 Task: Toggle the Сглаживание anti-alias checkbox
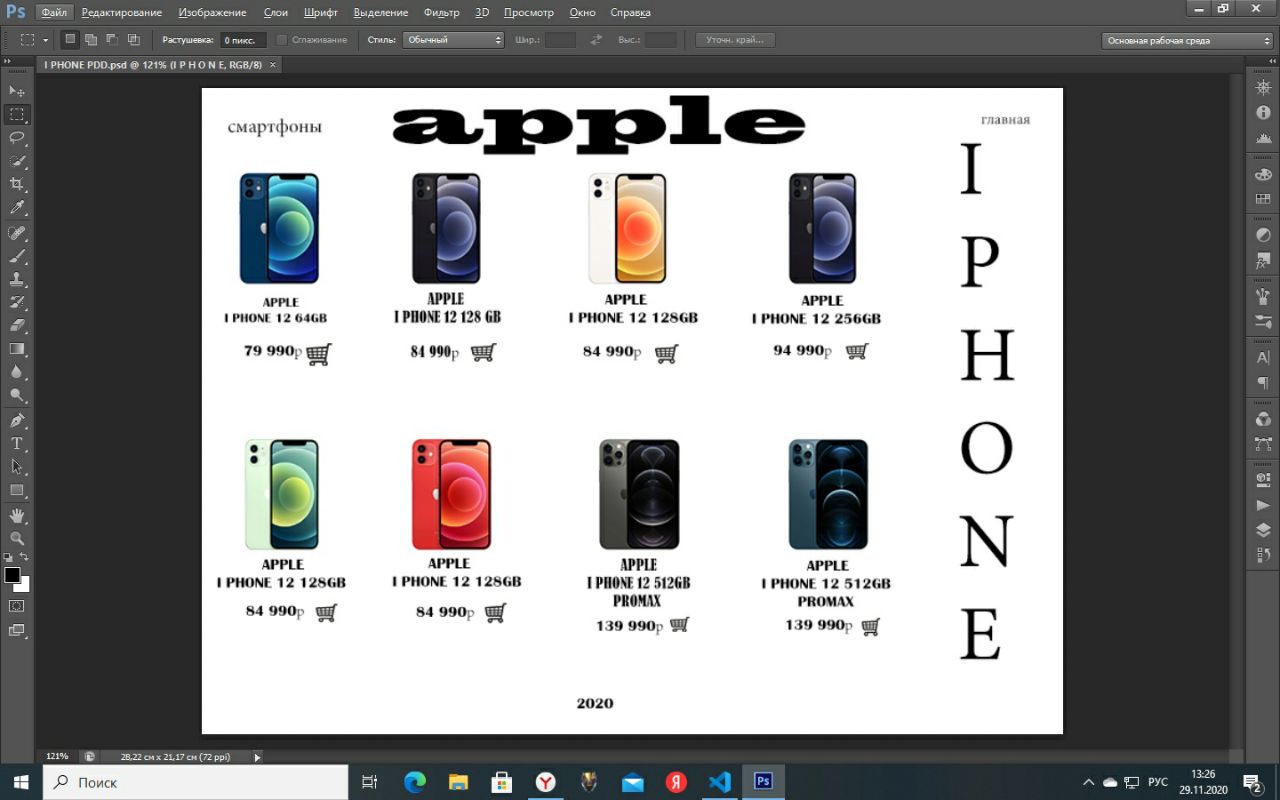click(282, 40)
